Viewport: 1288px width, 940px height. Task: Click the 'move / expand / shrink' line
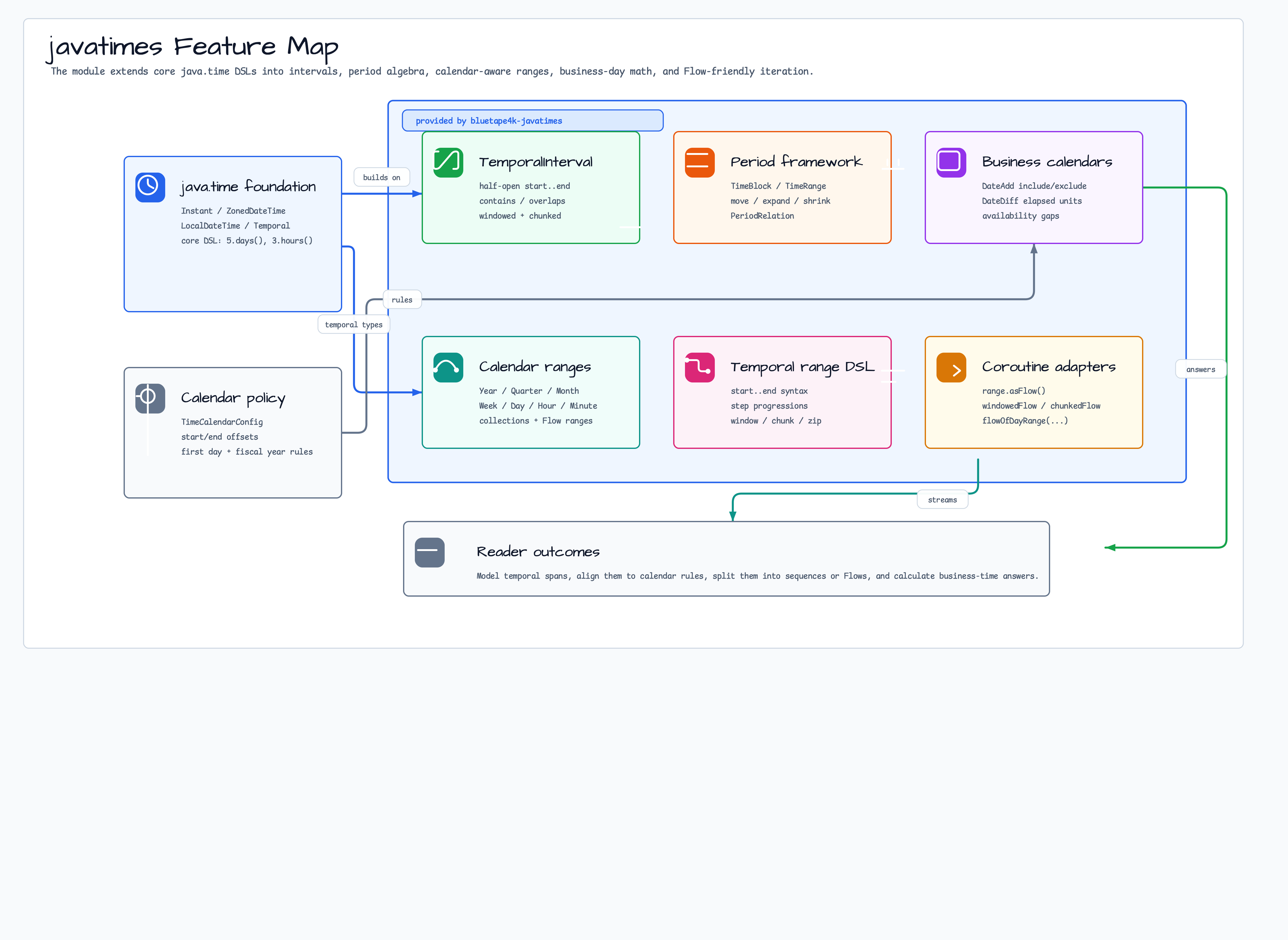coord(781,201)
